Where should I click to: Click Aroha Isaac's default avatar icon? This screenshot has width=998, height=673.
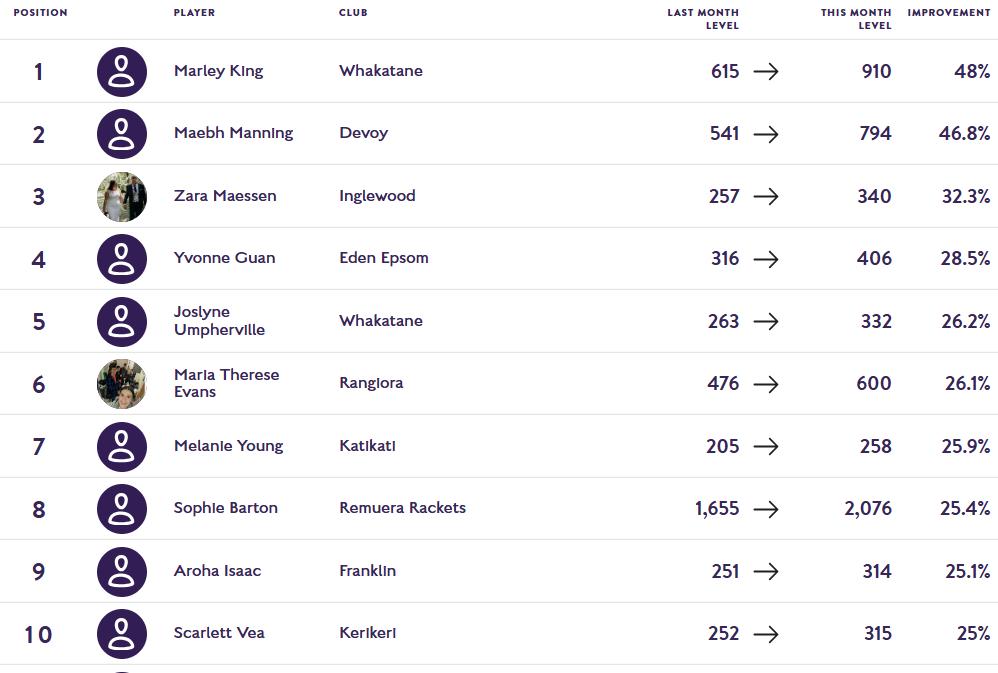pos(122,572)
